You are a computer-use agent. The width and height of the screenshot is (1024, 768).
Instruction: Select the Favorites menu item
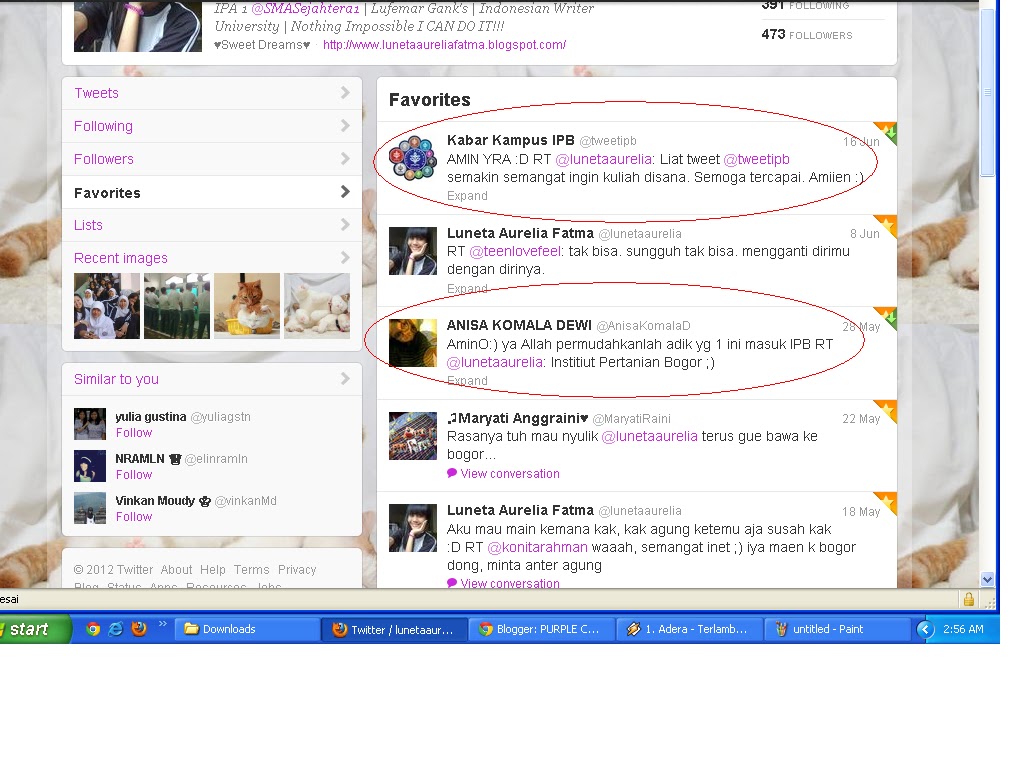click(x=212, y=193)
